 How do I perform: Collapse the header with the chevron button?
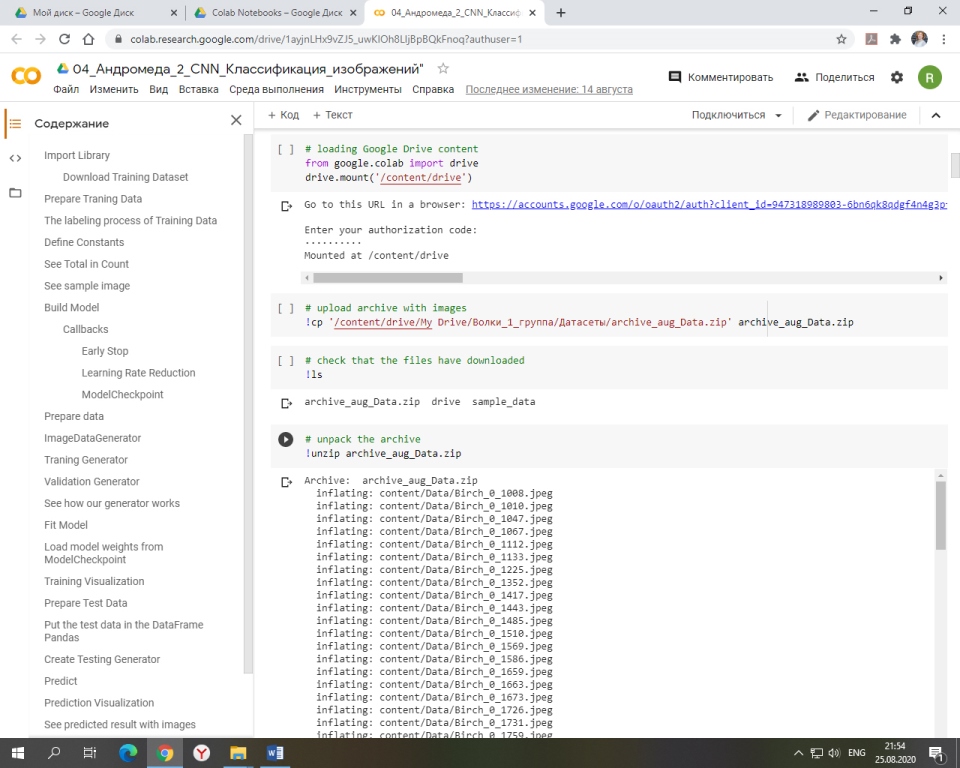coord(936,115)
